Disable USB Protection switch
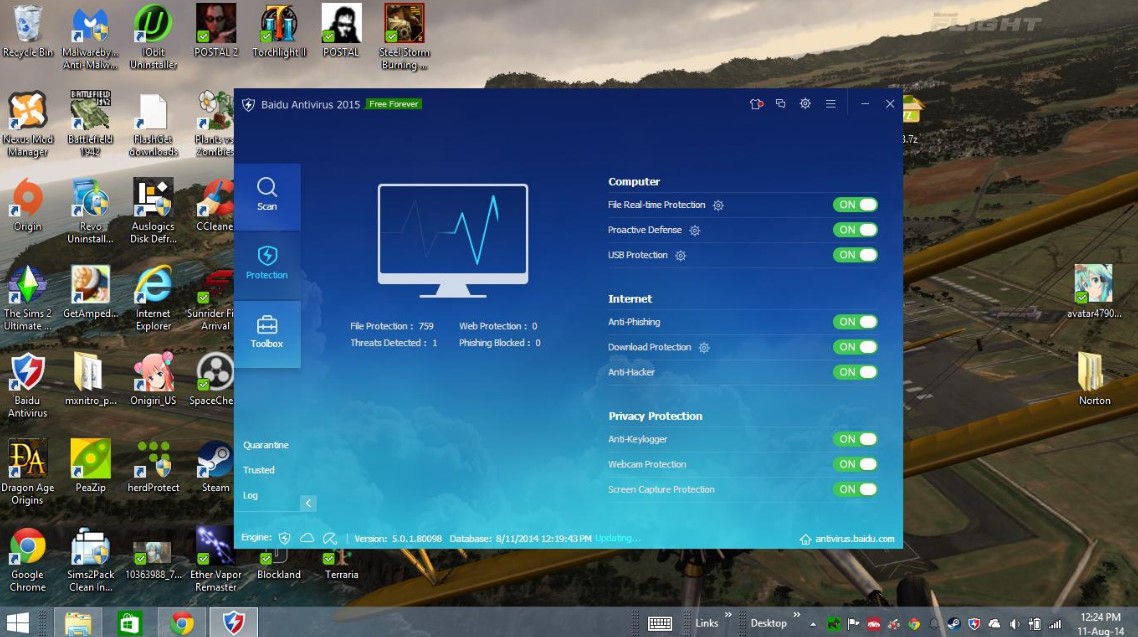 [x=855, y=255]
